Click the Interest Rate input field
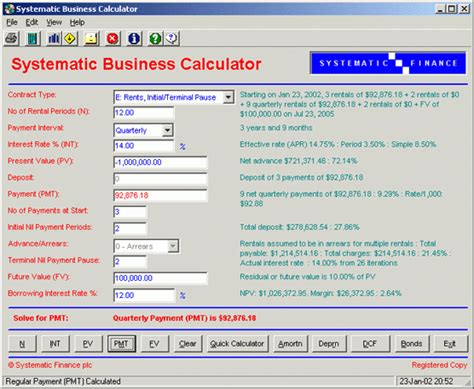 click(143, 146)
